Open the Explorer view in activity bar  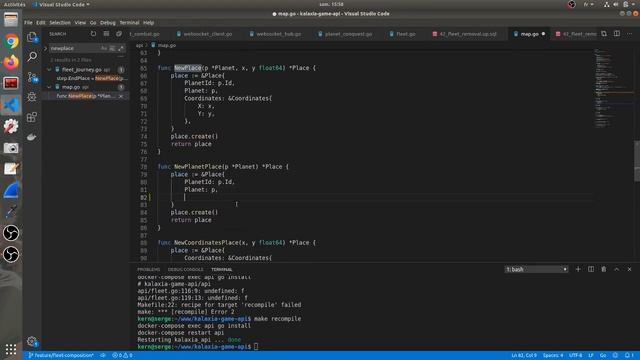point(32,37)
